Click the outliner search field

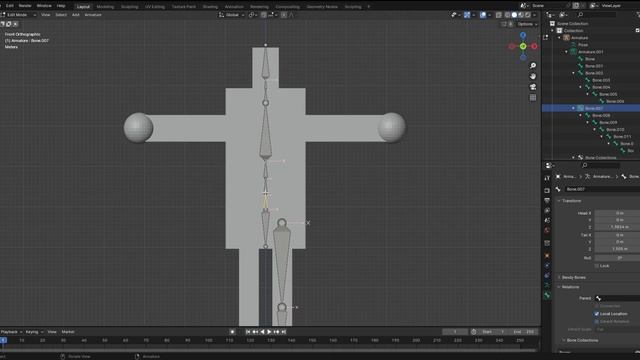(x=596, y=15)
